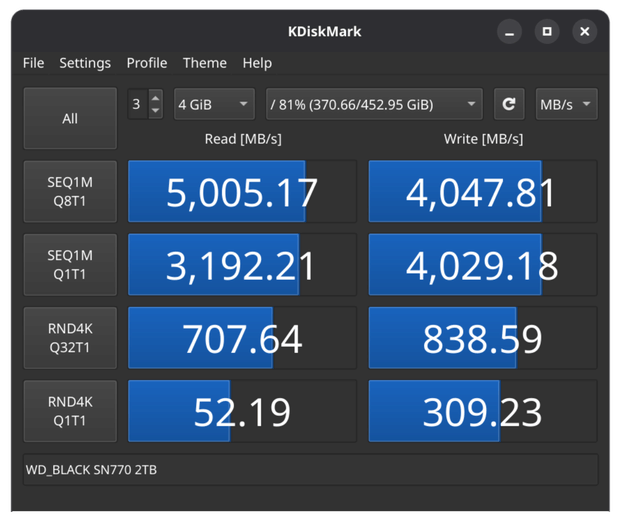
Task: Click the 3,192.21 read result bar
Action: pos(242,264)
